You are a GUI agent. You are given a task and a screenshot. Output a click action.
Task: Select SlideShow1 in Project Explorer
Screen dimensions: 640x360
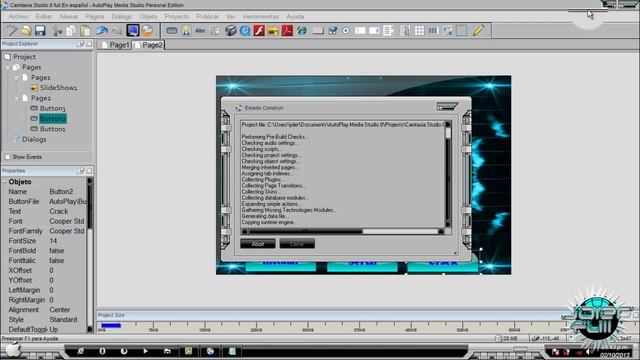coord(58,88)
